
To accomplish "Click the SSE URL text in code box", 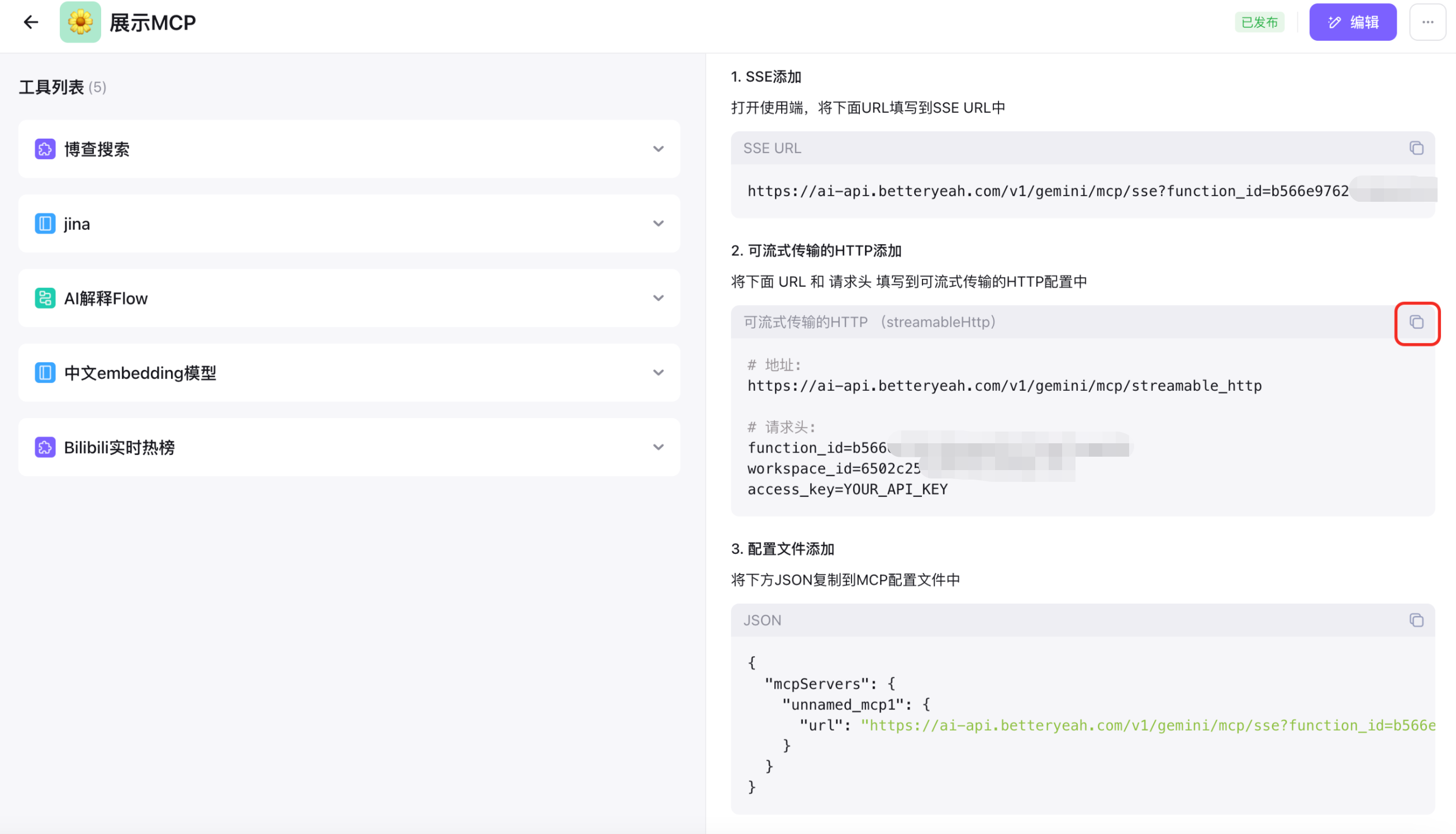I will click(1047, 191).
